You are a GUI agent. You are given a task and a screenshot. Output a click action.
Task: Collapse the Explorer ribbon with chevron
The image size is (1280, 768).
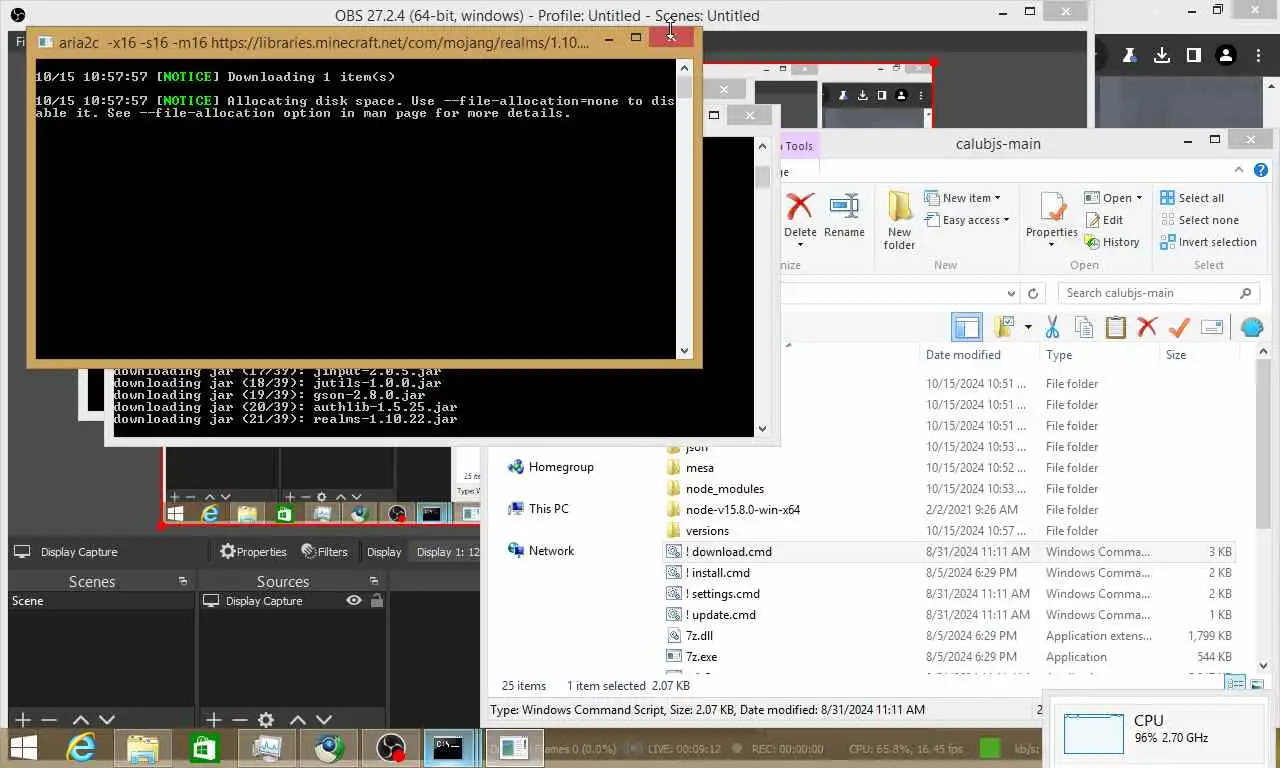point(1238,170)
